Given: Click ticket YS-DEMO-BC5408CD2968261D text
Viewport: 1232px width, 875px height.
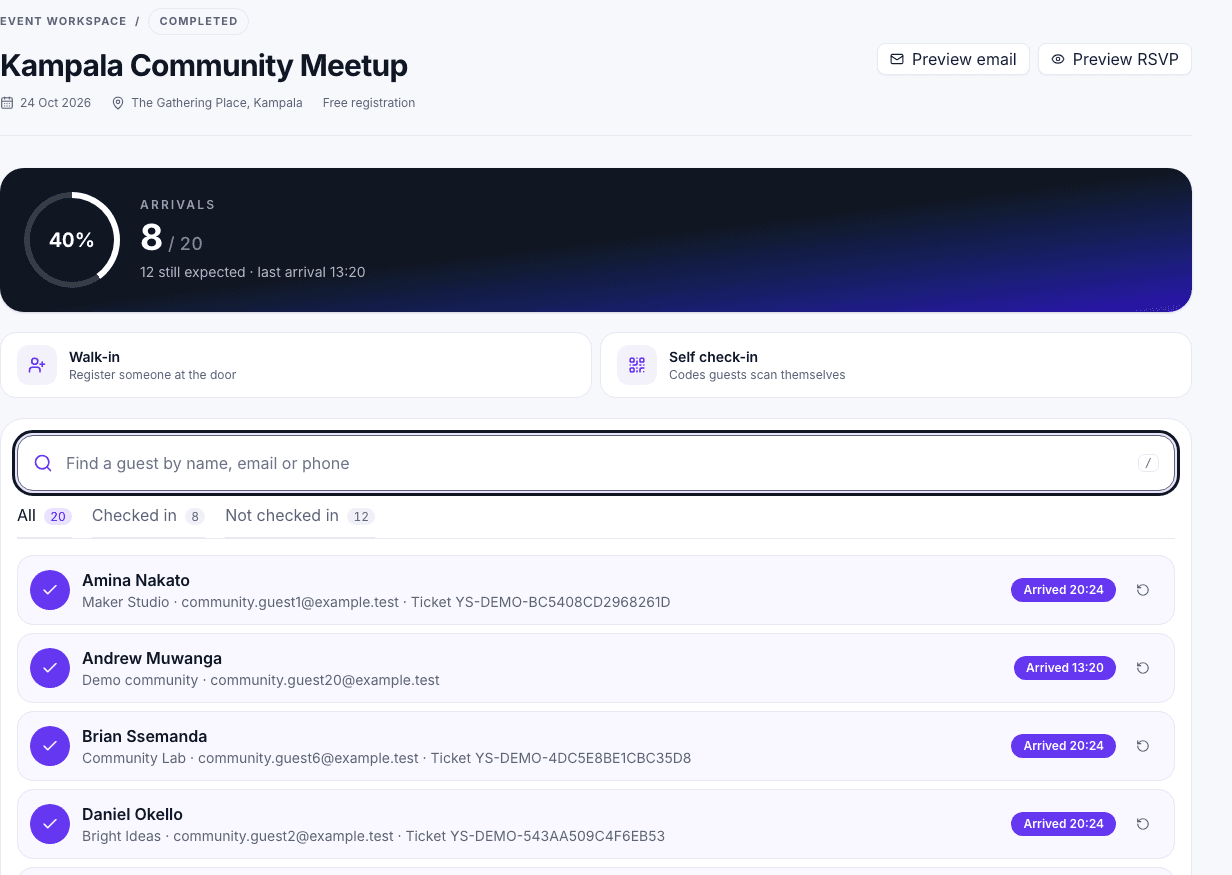Looking at the screenshot, I should (541, 602).
